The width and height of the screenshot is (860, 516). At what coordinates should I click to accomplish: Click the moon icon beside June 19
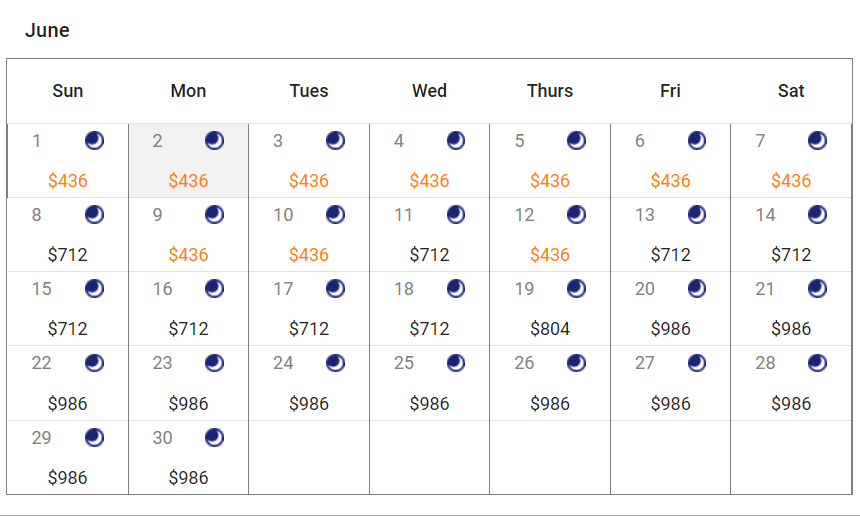click(576, 289)
